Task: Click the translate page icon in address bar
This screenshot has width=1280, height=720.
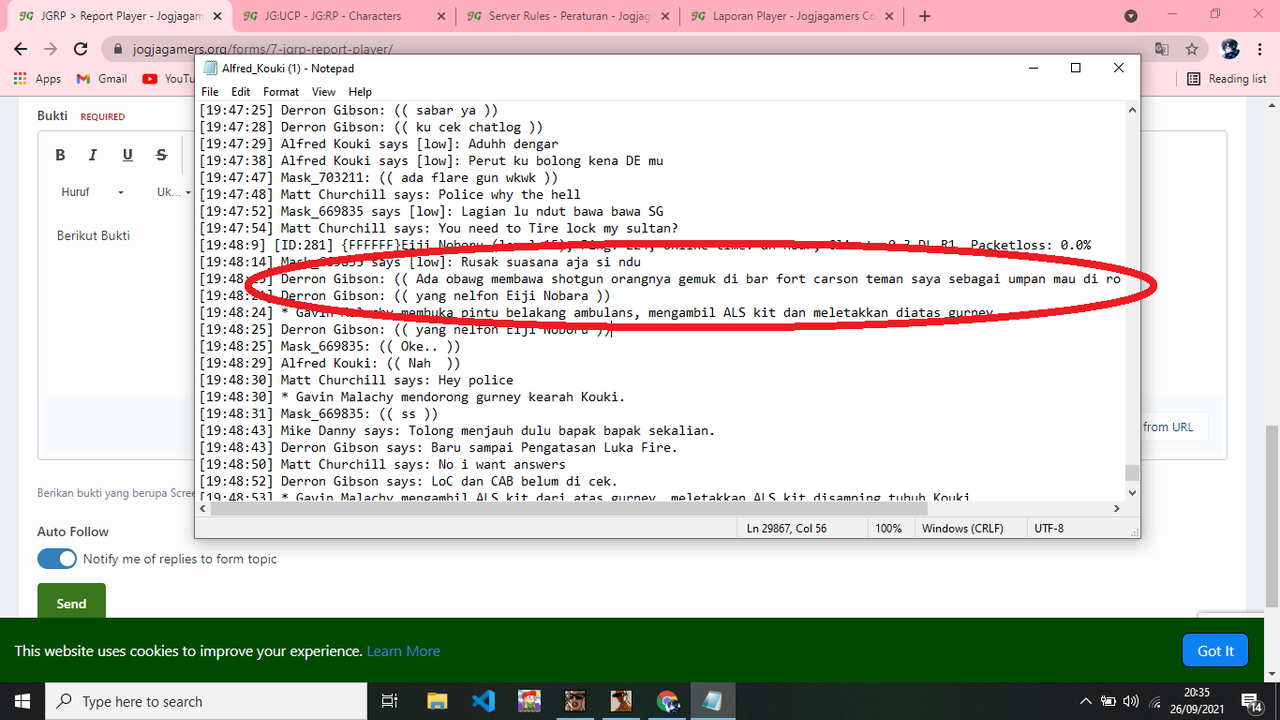Action: tap(1161, 48)
